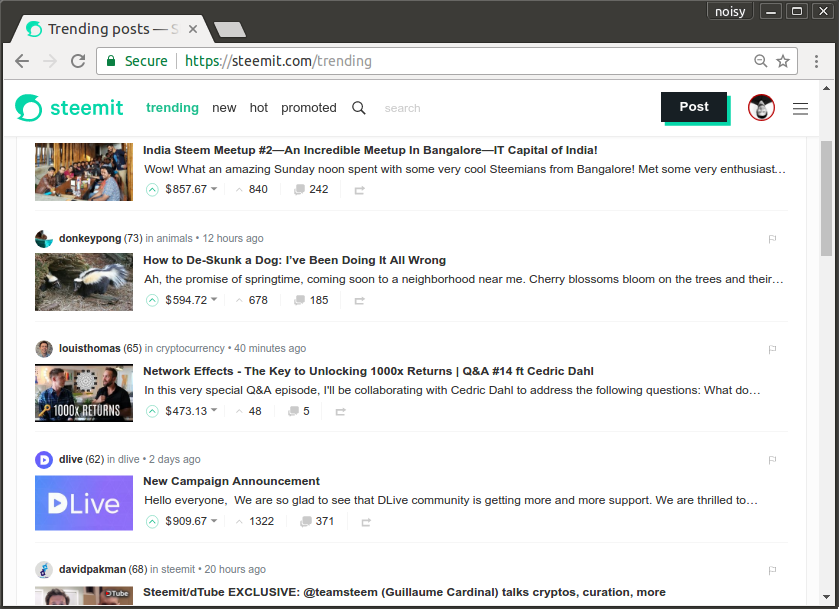Screen dimensions: 839x609
Task: Click the zoom magnifier icon in address bar
Action: tap(760, 61)
